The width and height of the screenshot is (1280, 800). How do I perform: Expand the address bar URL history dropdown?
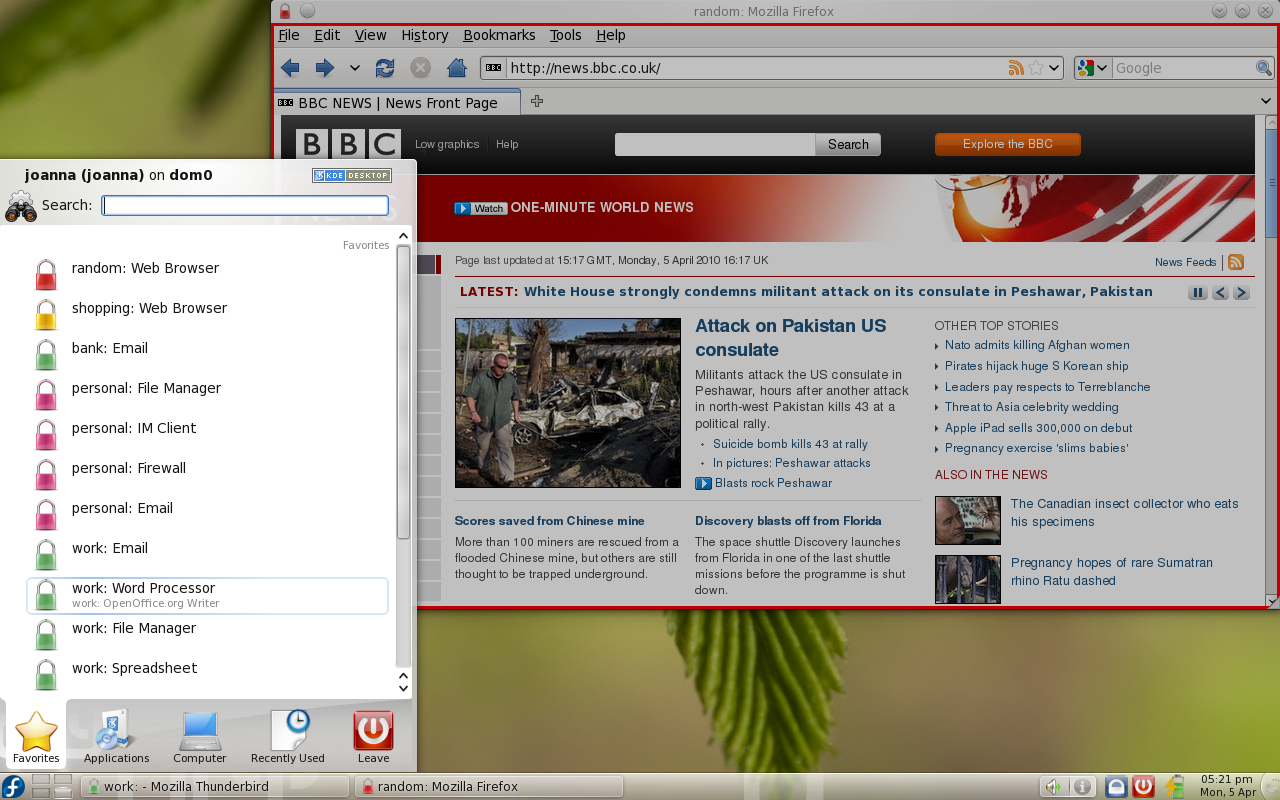1054,68
